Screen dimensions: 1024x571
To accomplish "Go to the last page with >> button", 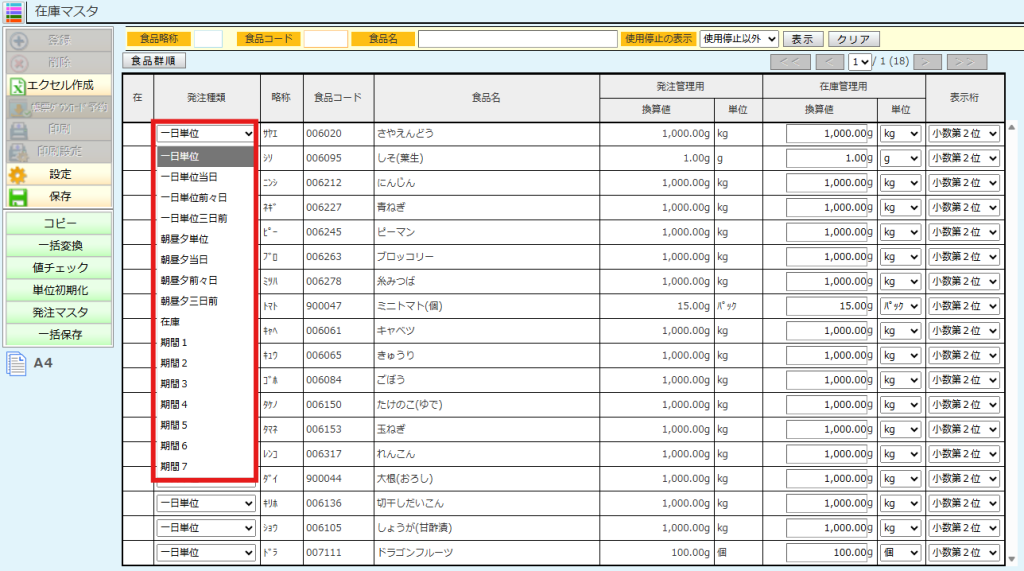I will 966,62.
